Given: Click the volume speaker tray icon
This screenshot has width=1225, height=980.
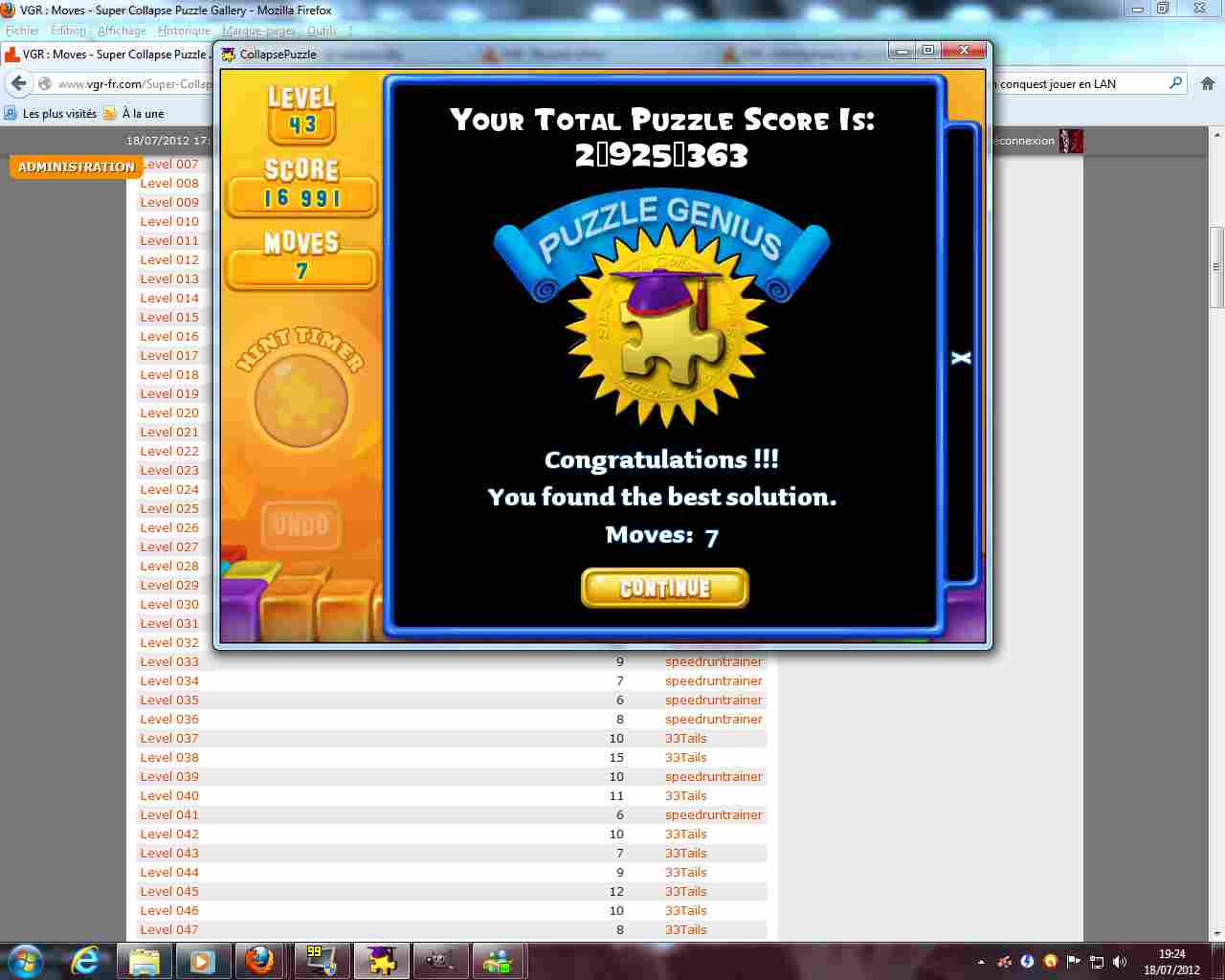Looking at the screenshot, I should point(1120,962).
